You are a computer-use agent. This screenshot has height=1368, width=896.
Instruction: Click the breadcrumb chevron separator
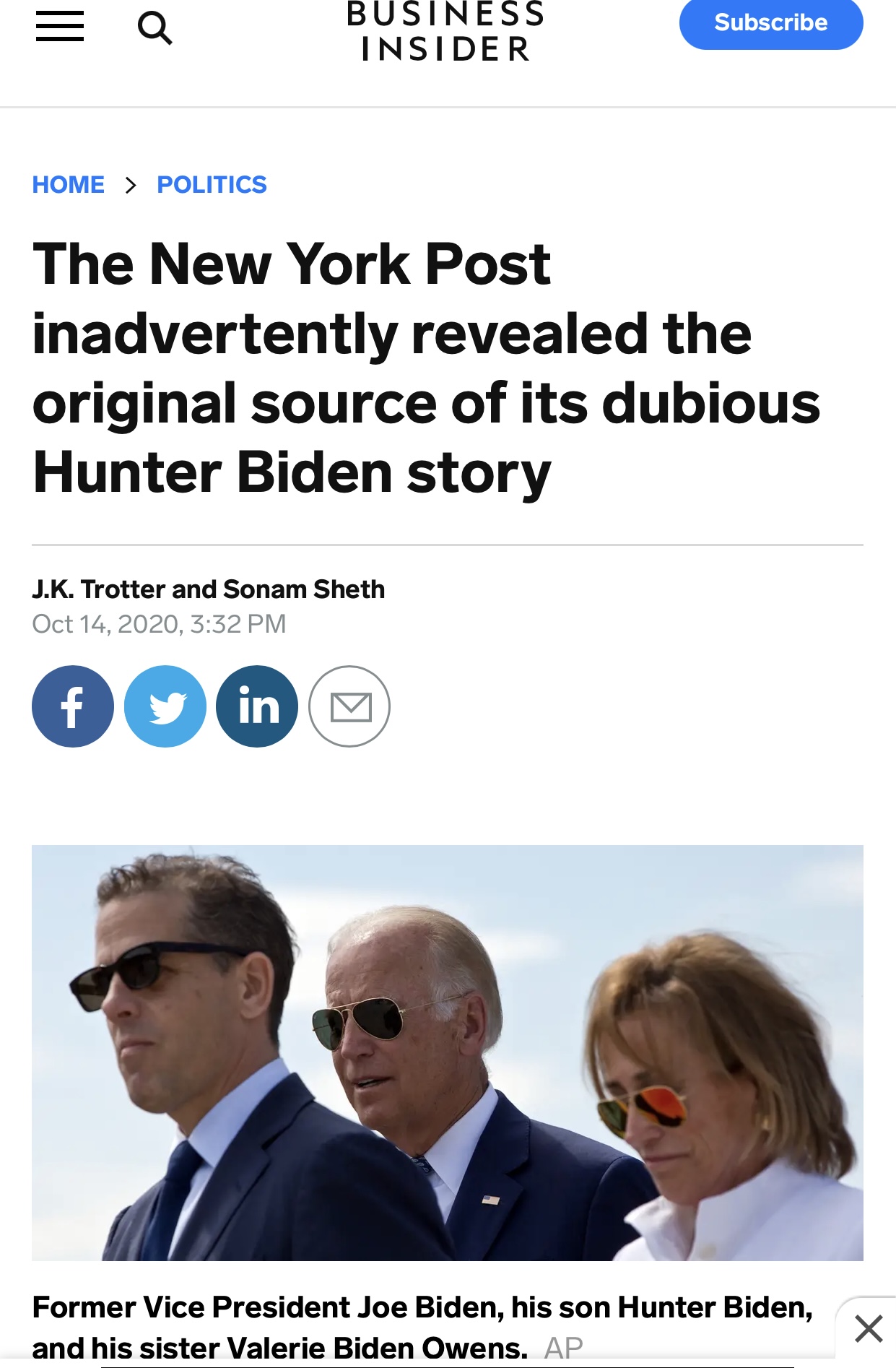131,186
